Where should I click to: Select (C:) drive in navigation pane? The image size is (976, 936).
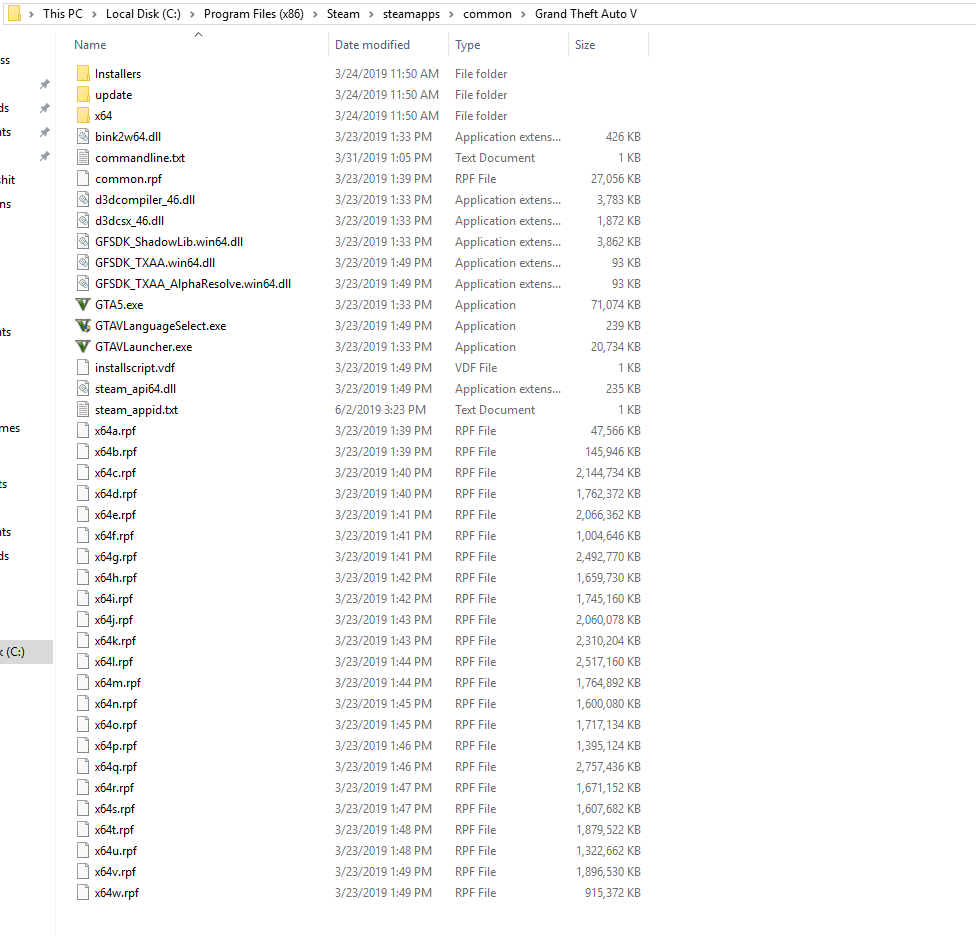[x=26, y=652]
